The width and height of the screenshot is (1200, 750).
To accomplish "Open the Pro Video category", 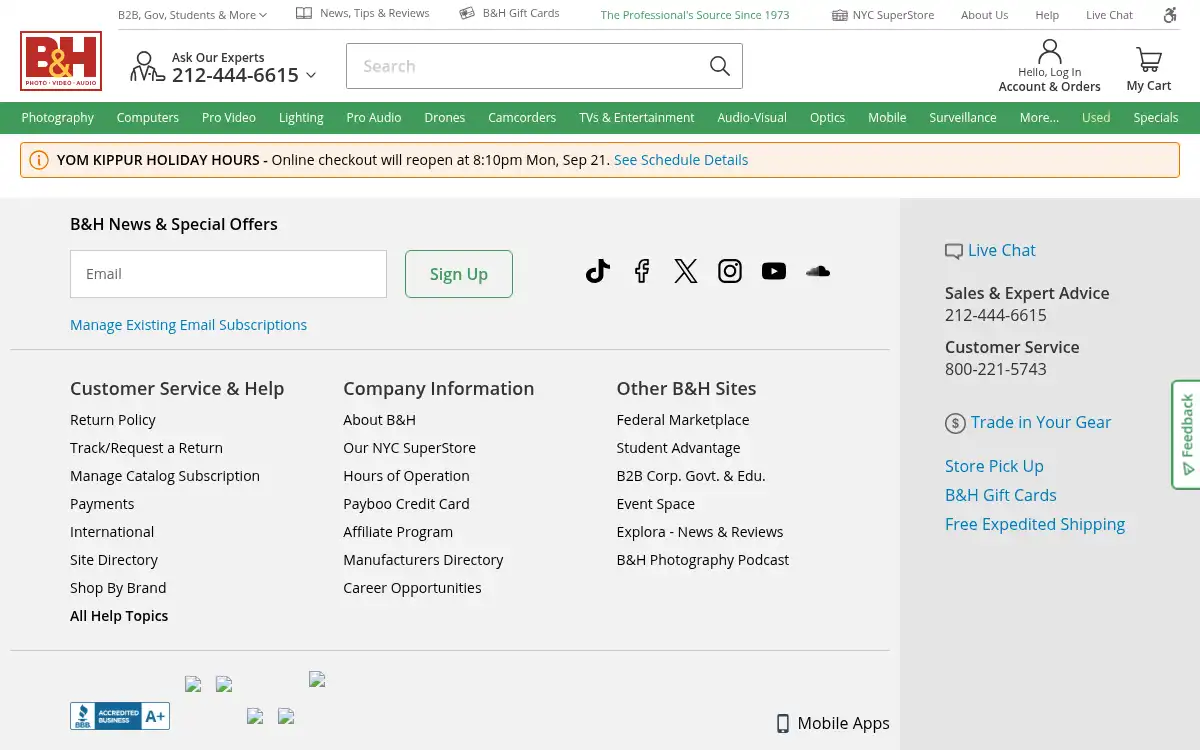I will coord(229,117).
